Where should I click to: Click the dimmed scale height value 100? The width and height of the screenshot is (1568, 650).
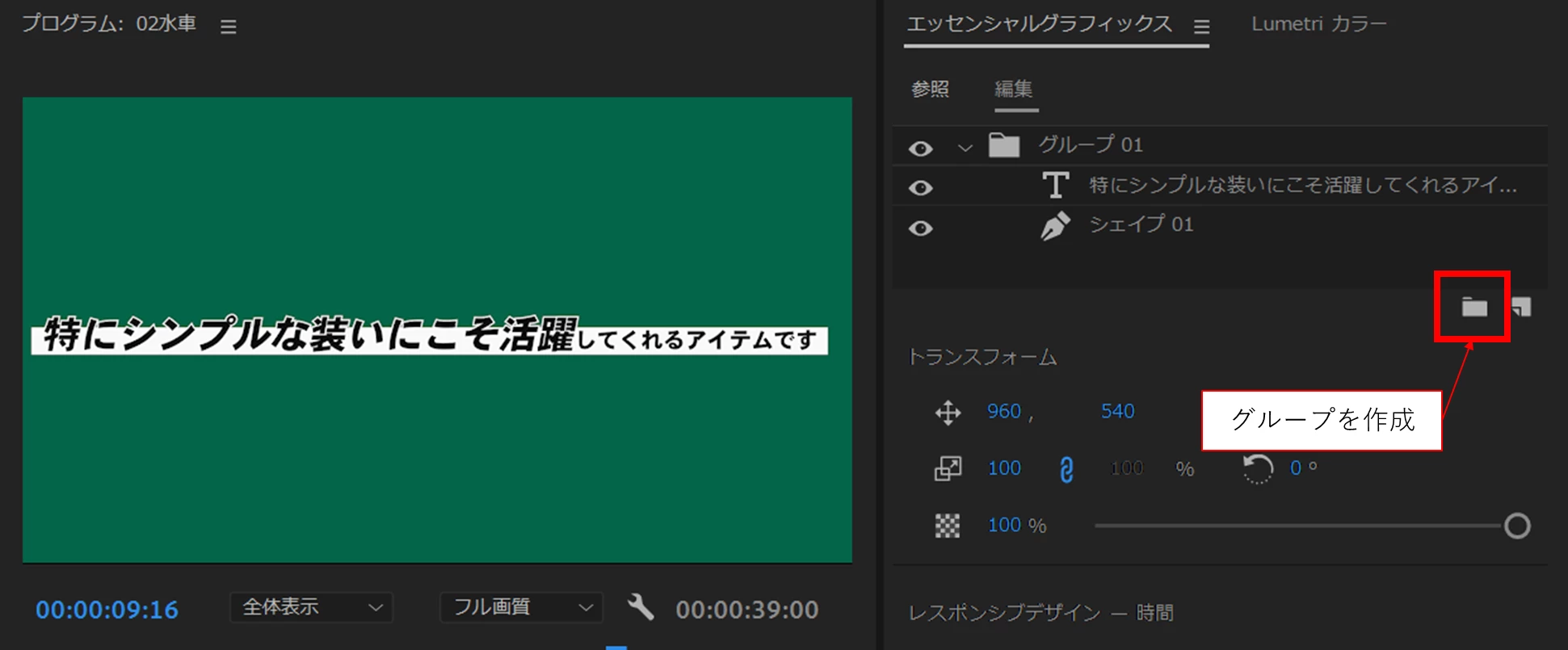coord(1127,468)
